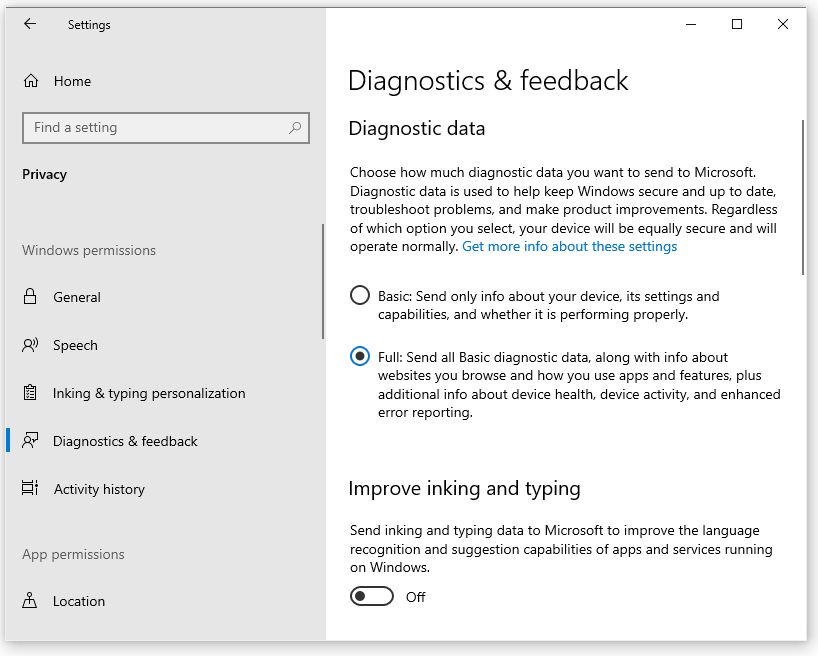
Task: Select the Full diagnostic data option
Action: (x=360, y=356)
